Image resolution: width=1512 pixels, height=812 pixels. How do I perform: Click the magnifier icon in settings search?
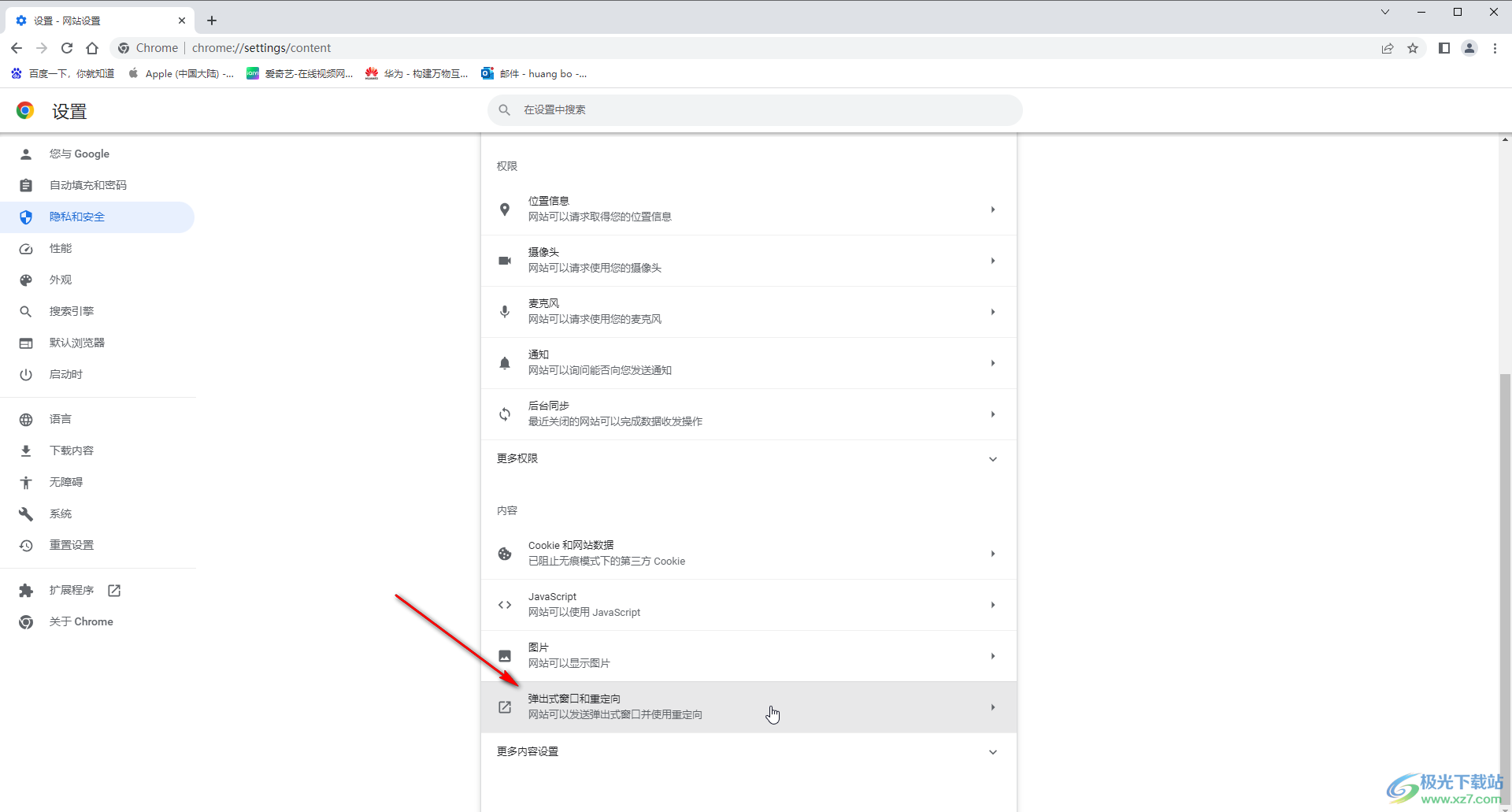click(x=505, y=110)
